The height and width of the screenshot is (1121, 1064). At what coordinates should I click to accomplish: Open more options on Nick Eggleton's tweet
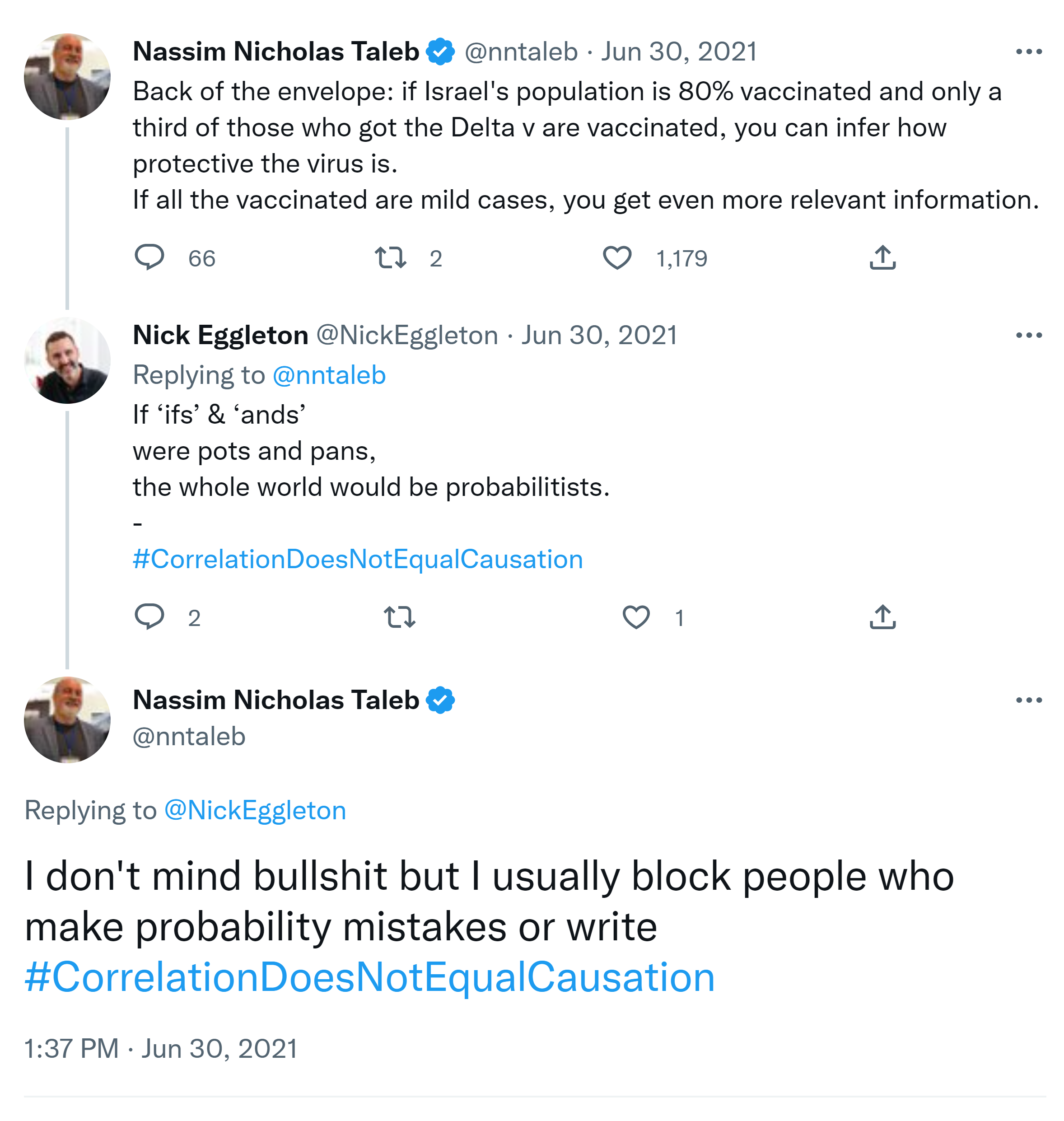[1028, 336]
